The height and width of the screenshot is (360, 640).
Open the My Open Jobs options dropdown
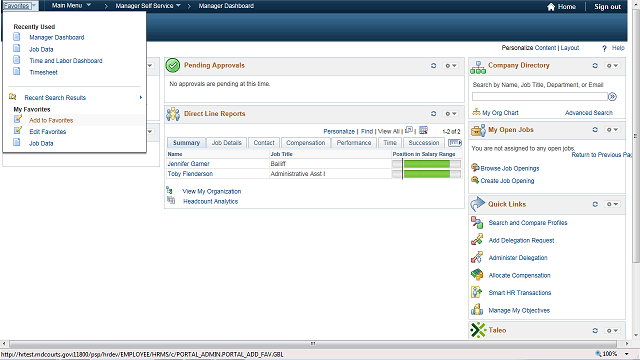[x=611, y=129]
